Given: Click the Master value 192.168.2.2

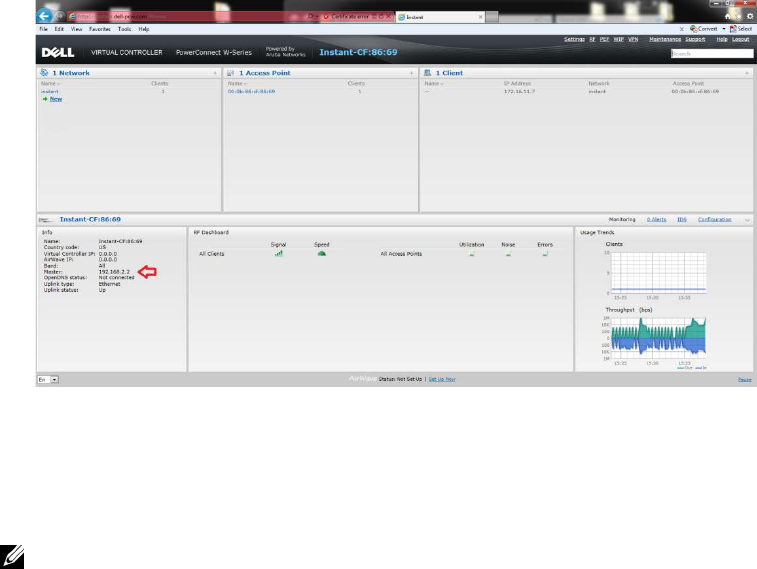Looking at the screenshot, I should pos(114,272).
